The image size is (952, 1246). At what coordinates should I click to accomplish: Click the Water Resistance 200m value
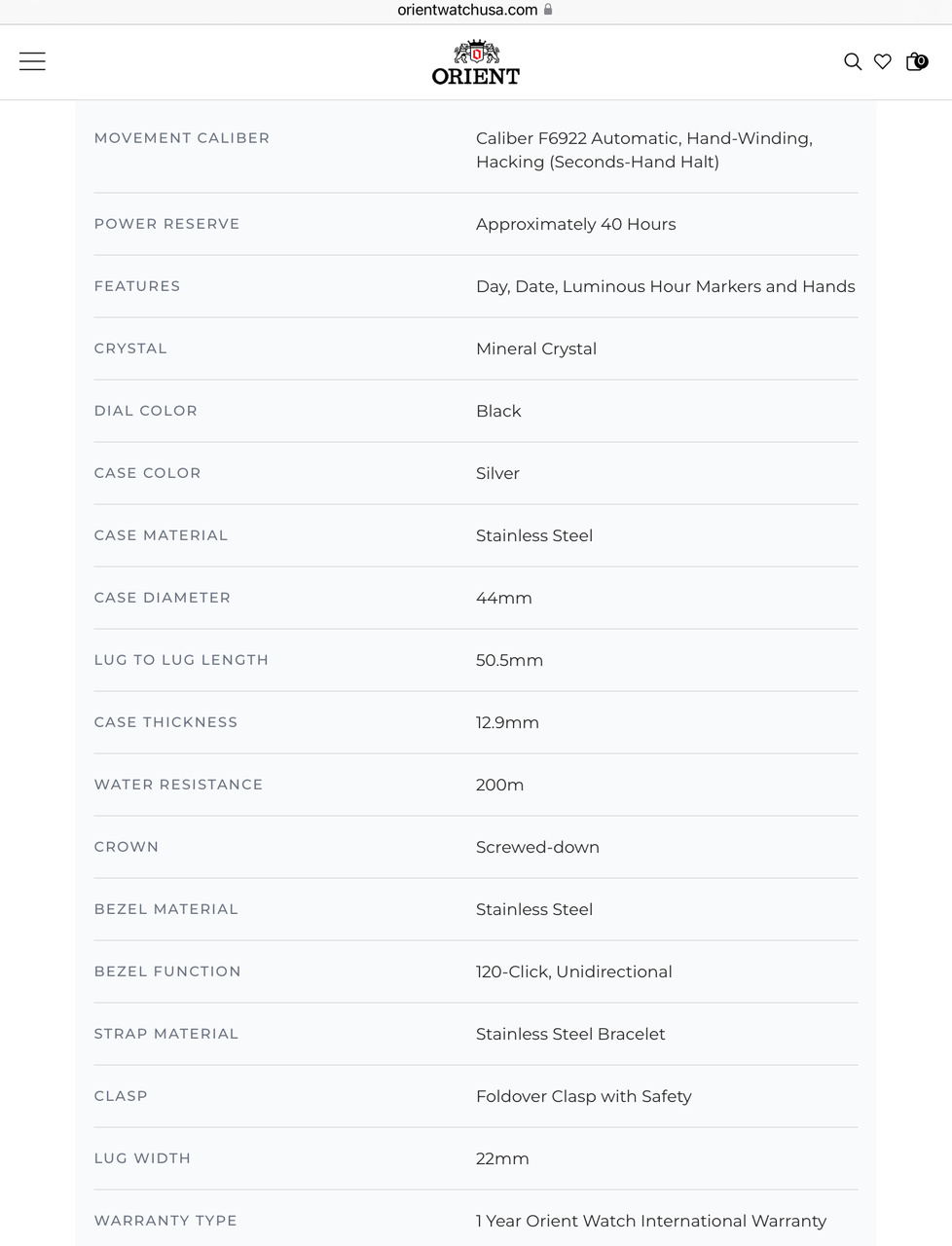(499, 785)
